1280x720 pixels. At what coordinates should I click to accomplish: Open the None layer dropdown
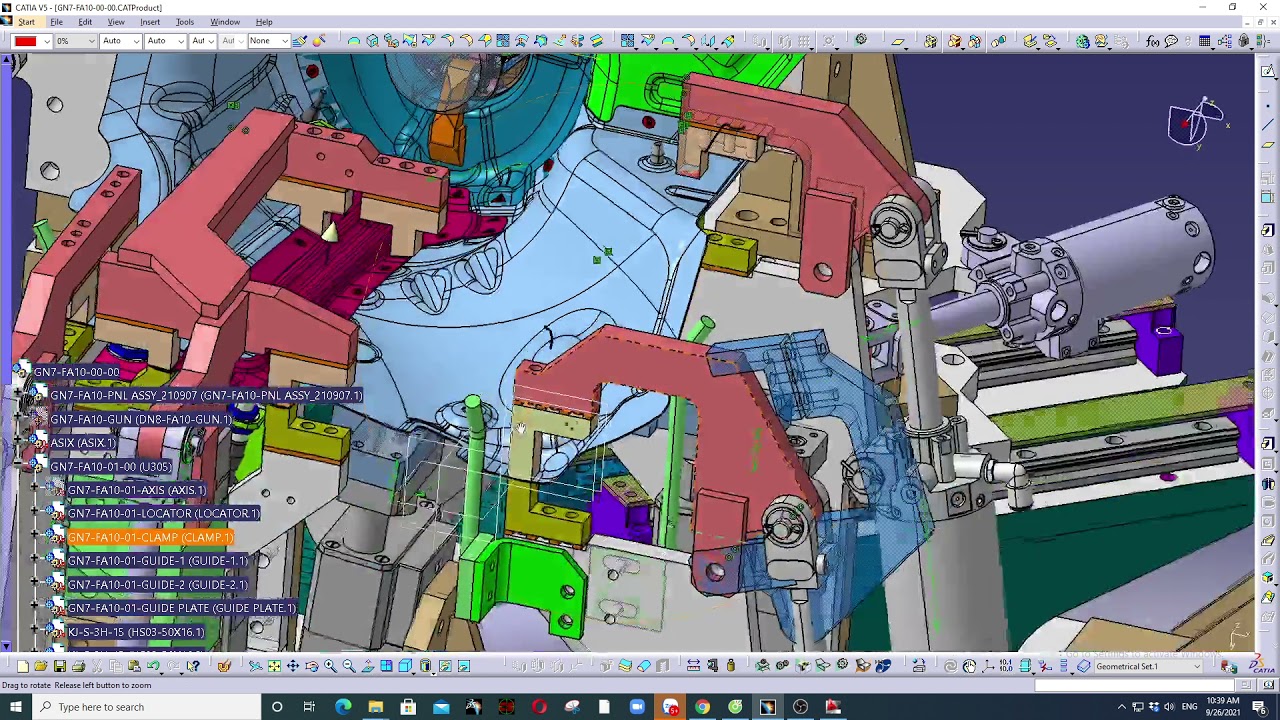pyautogui.click(x=284, y=41)
